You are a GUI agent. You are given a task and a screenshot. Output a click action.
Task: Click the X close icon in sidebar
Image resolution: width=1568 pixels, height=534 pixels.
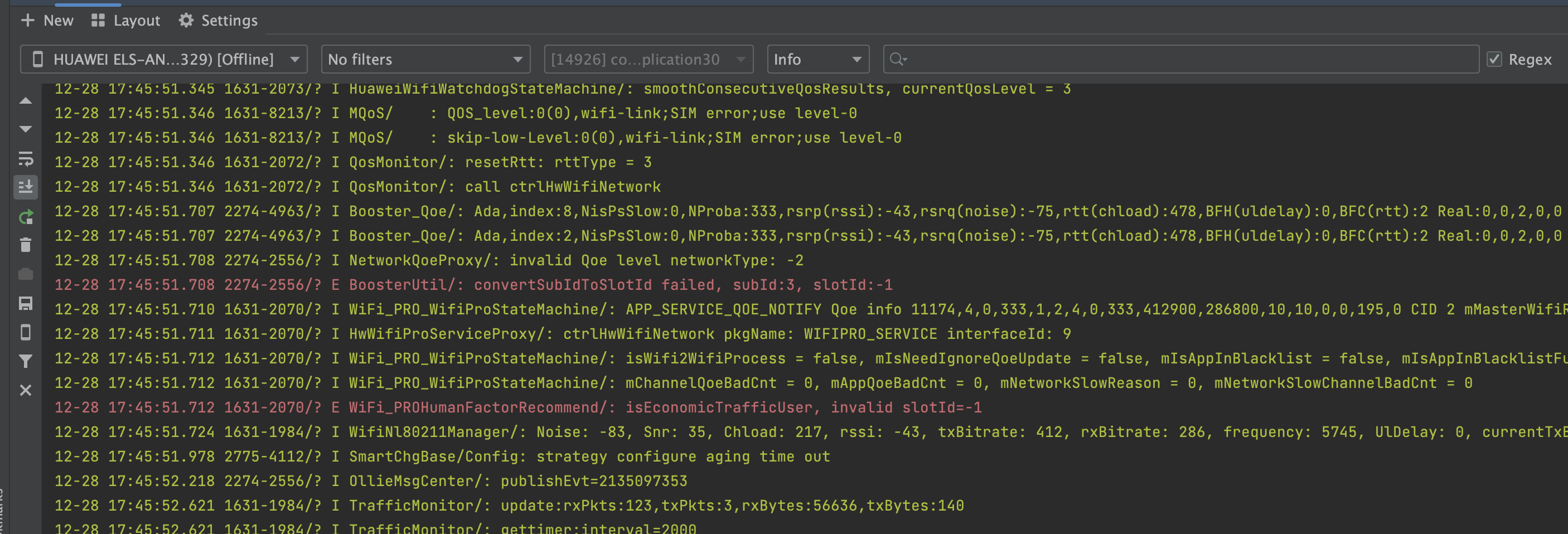click(x=26, y=390)
